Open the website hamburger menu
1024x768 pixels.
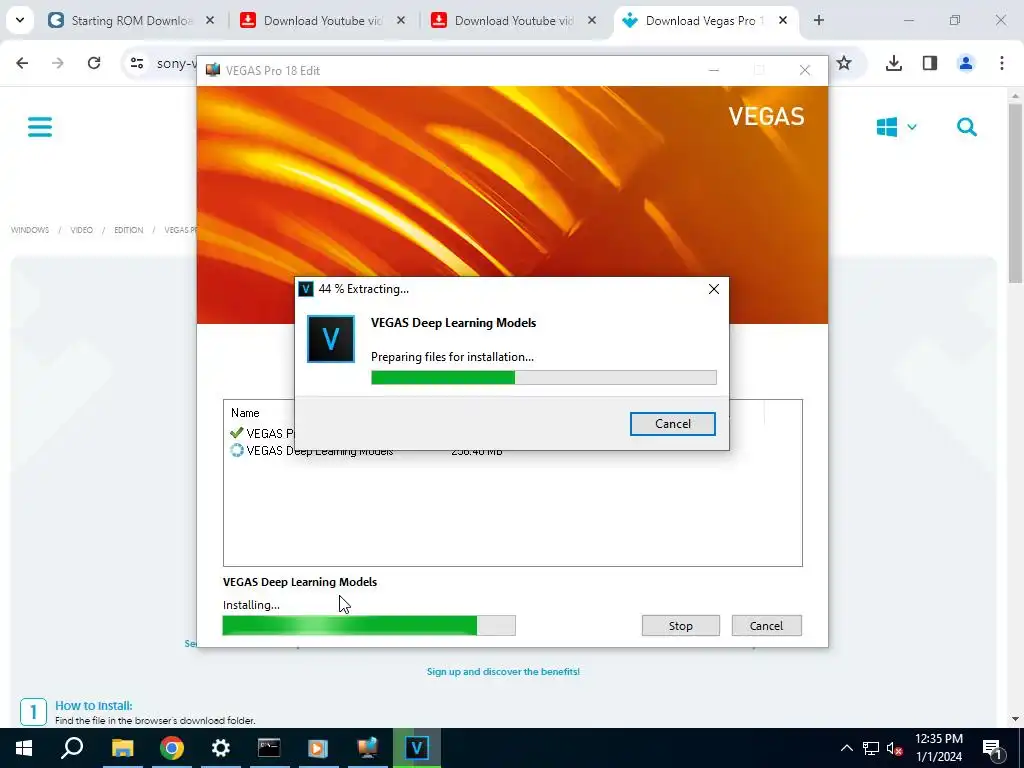click(40, 127)
